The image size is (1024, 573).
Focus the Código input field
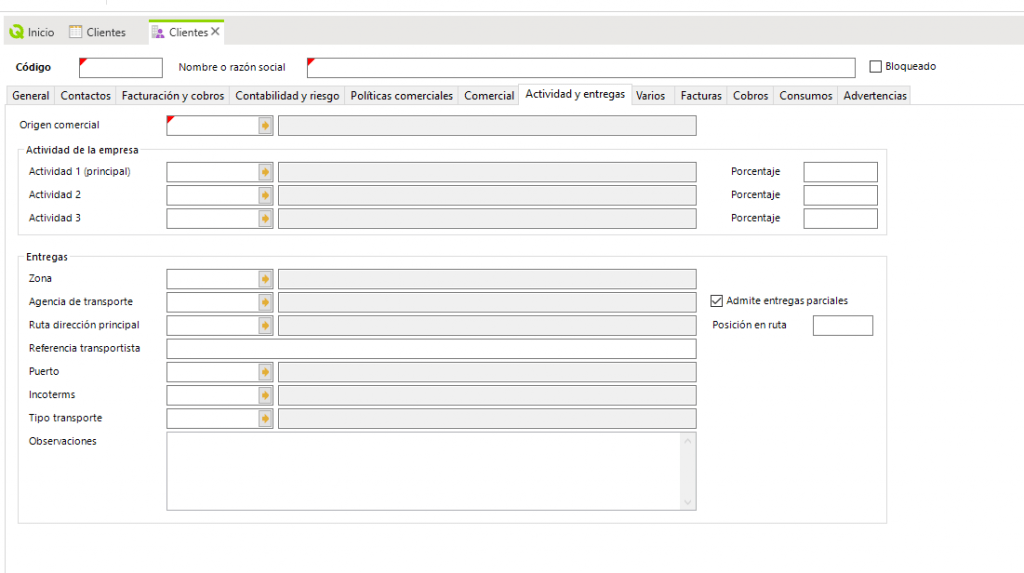point(121,67)
